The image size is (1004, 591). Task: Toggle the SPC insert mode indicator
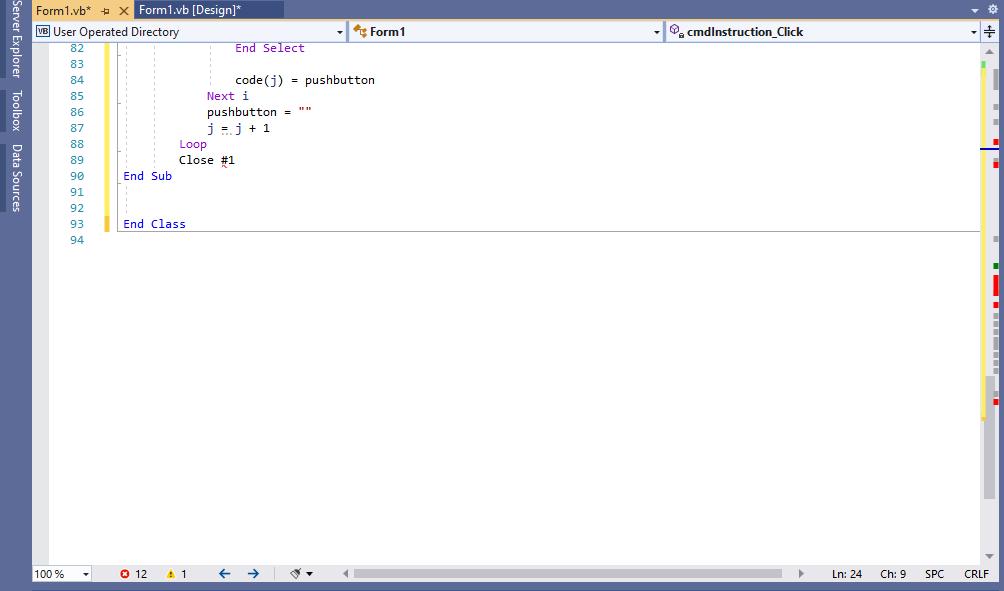(x=934, y=574)
